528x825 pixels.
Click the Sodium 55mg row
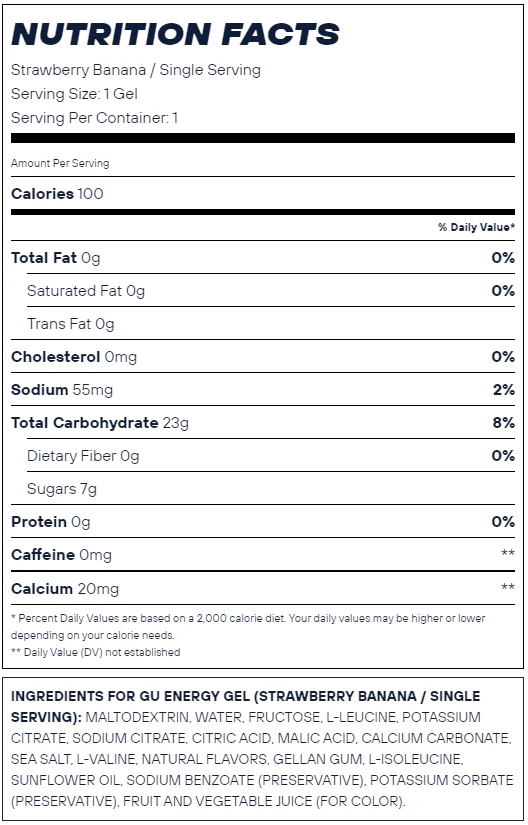click(x=263, y=390)
